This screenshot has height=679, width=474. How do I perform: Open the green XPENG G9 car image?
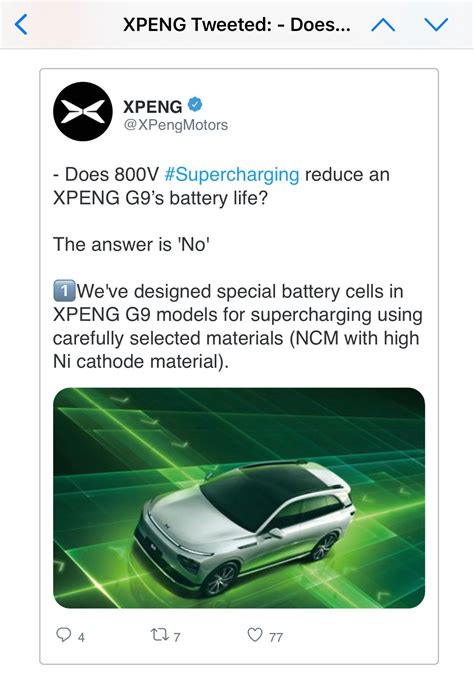click(239, 498)
